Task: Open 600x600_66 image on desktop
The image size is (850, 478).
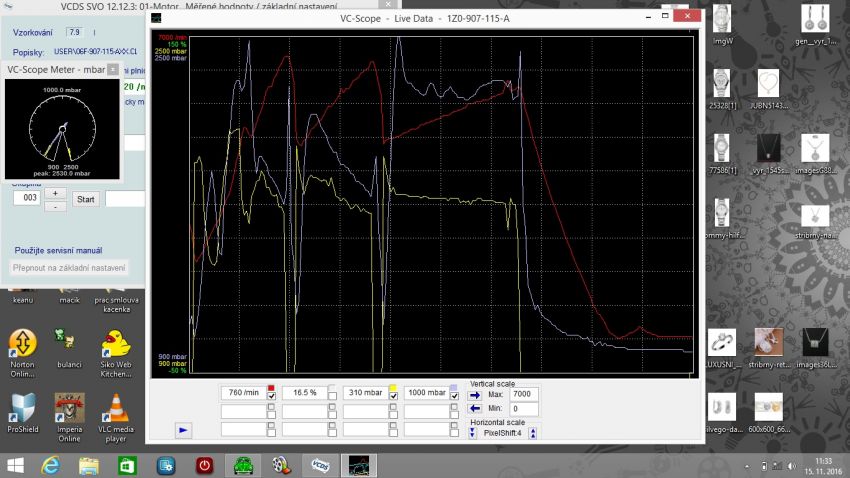Action: coord(769,413)
